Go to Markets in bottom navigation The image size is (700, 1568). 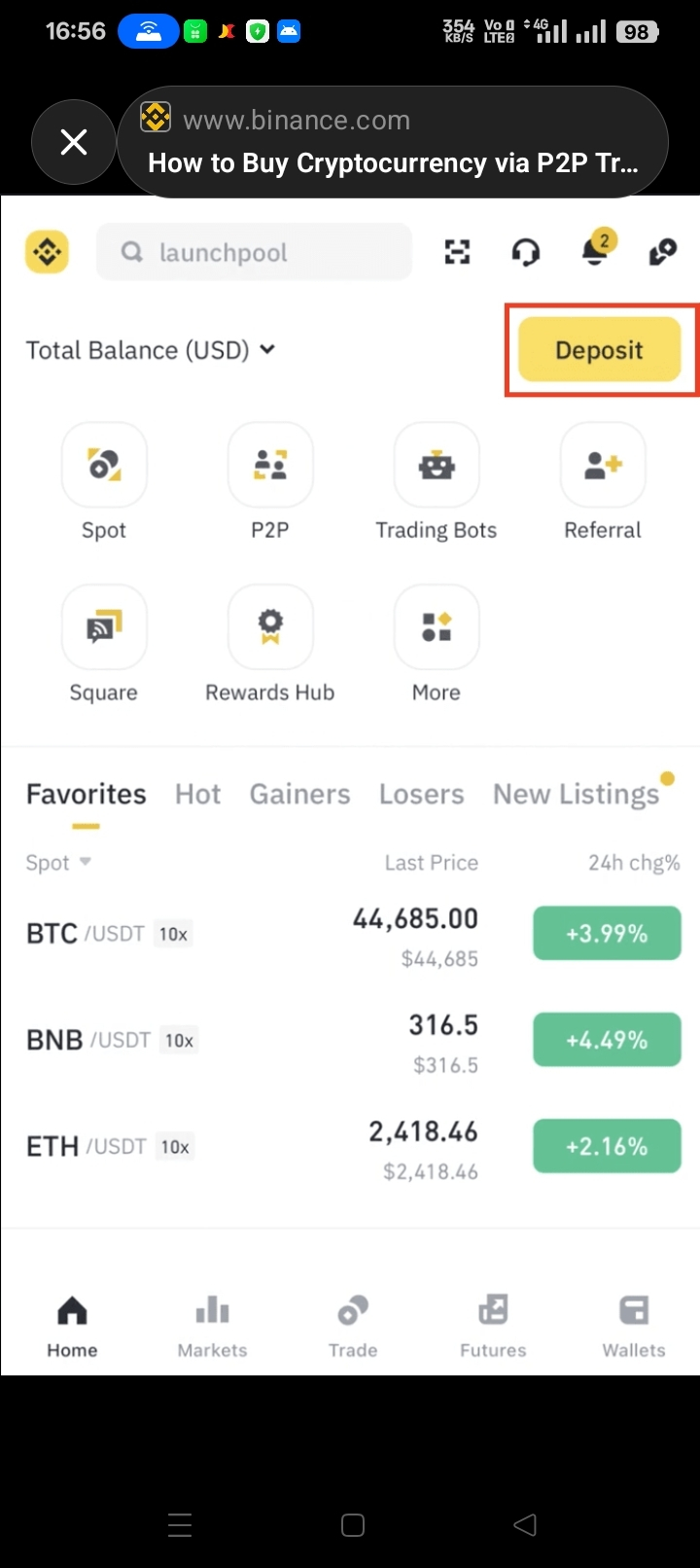click(x=212, y=1326)
